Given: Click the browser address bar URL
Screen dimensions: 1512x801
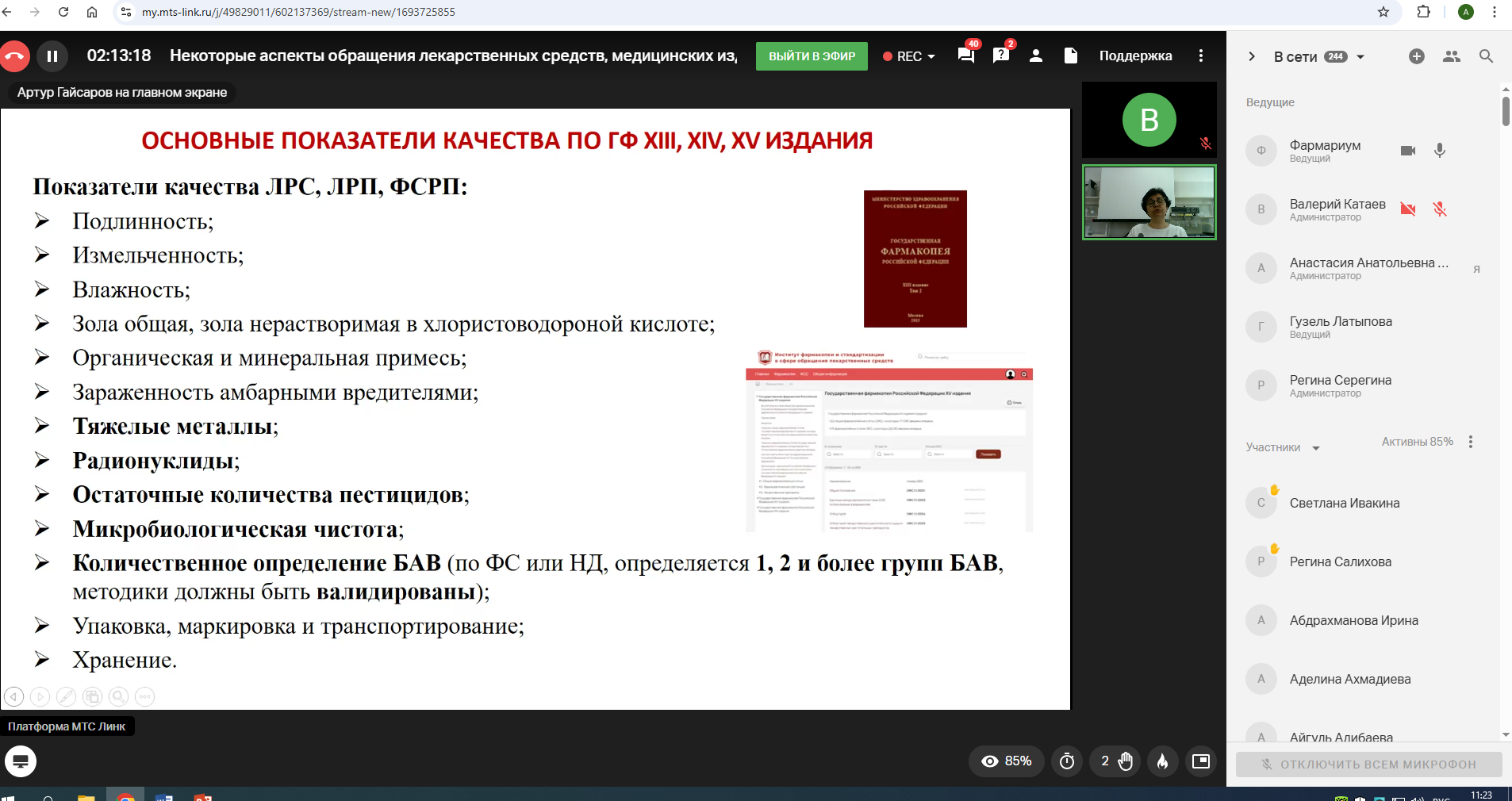Looking at the screenshot, I should click(298, 12).
